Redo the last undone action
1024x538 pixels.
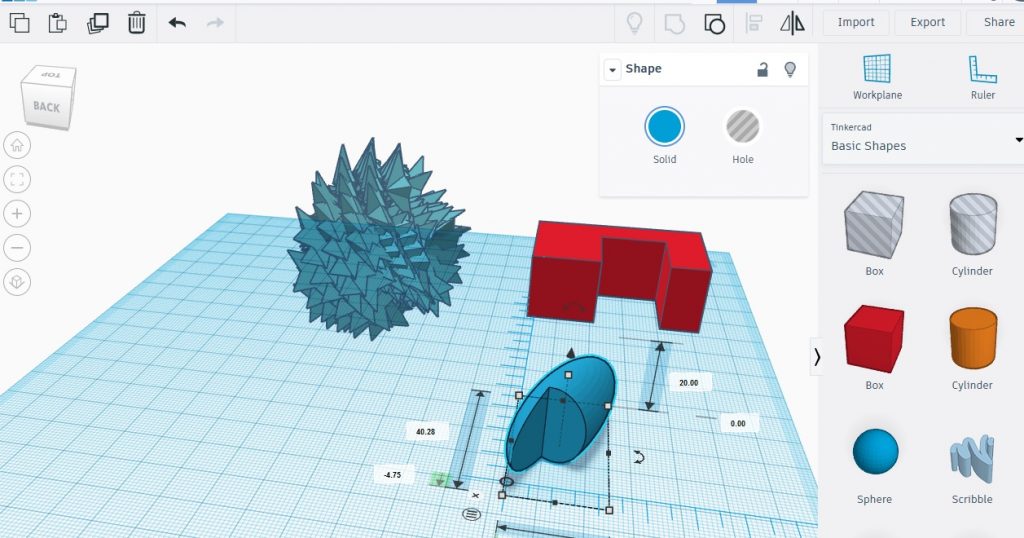click(x=215, y=23)
